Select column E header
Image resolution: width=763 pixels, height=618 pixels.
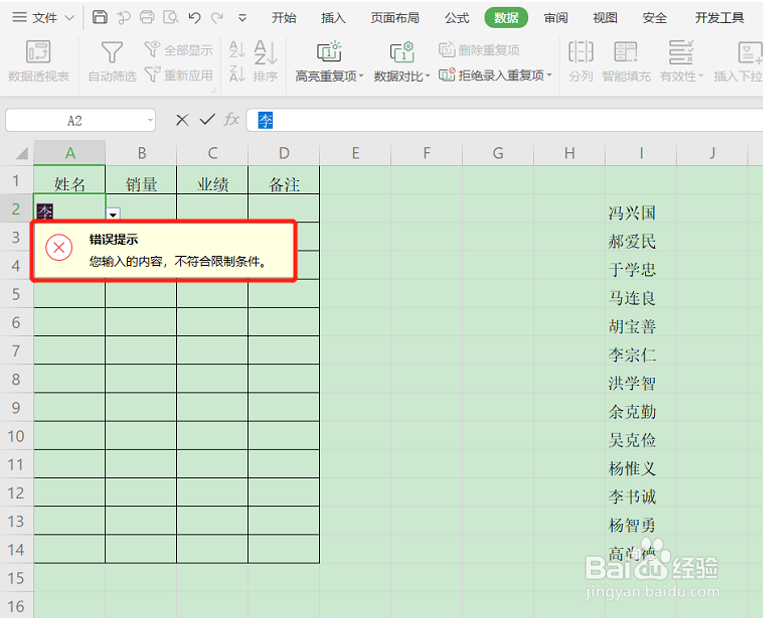point(355,153)
